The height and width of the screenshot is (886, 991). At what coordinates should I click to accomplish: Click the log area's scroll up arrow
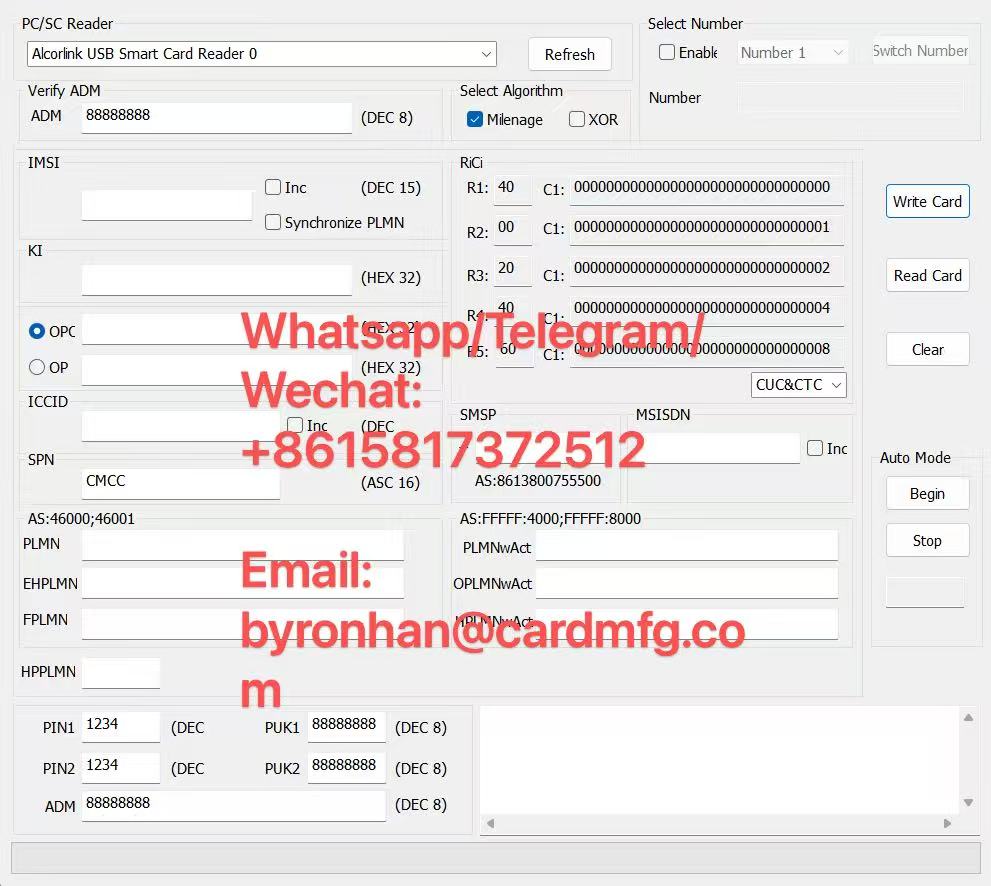[x=968, y=718]
